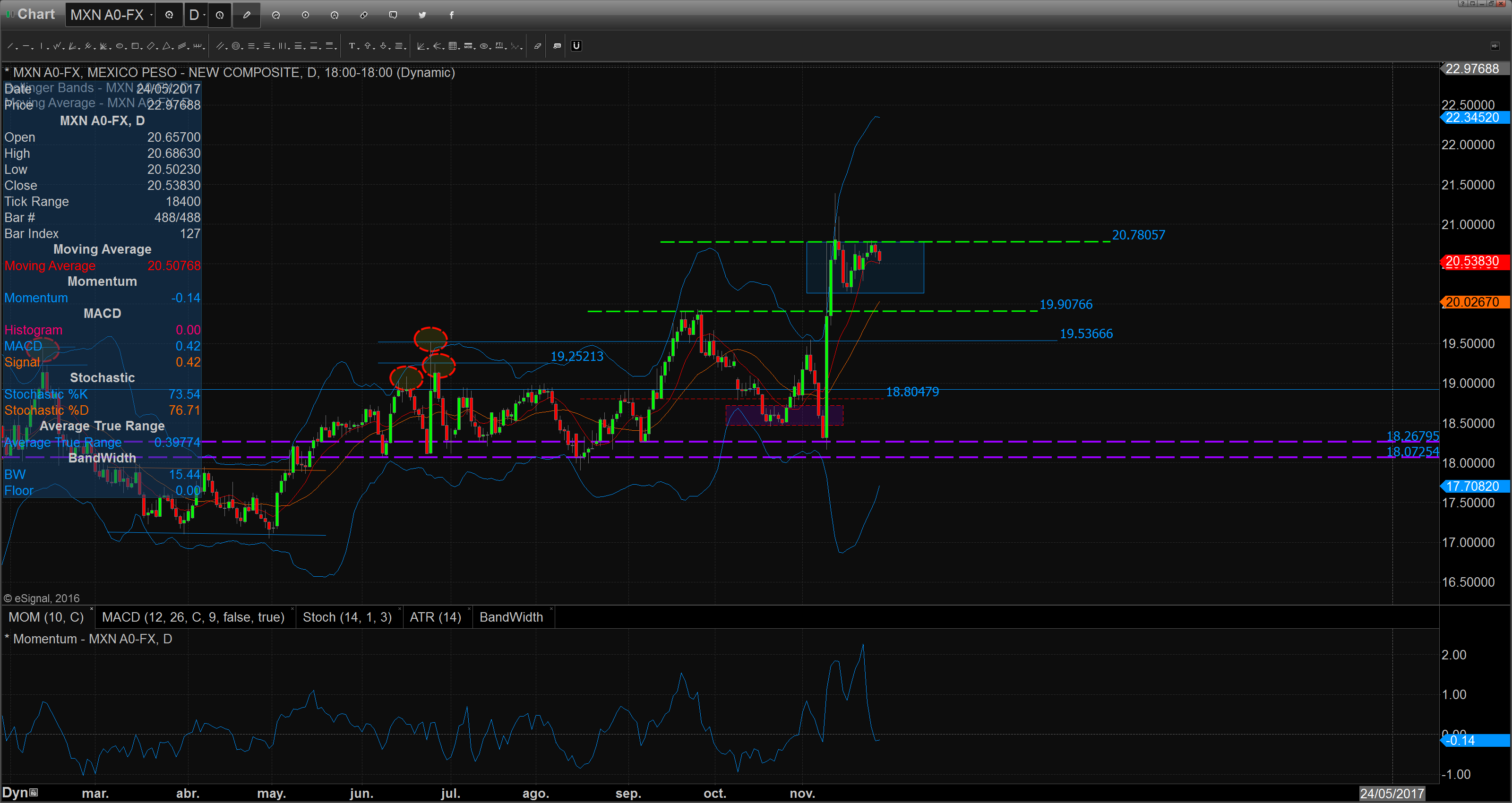Select the ellipse drawing tool
The height and width of the screenshot is (803, 1512).
pyautogui.click(x=119, y=46)
